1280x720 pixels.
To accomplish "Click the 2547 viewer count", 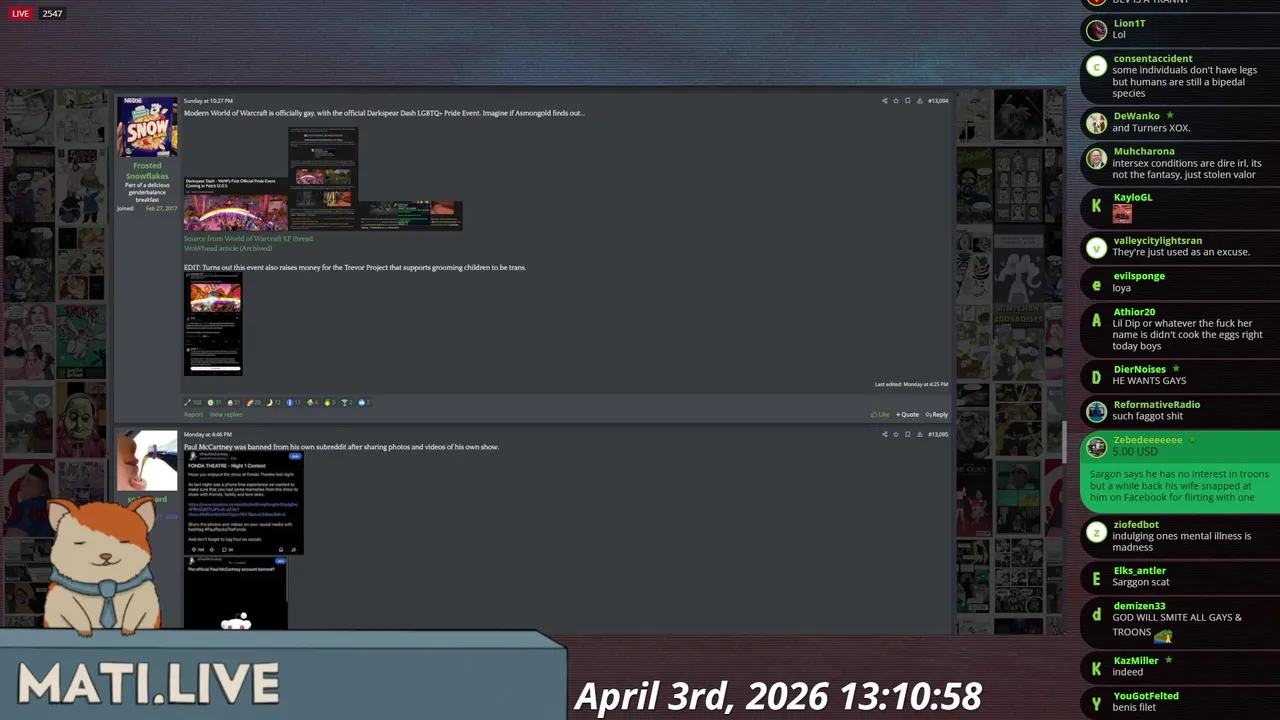I will pos(52,14).
